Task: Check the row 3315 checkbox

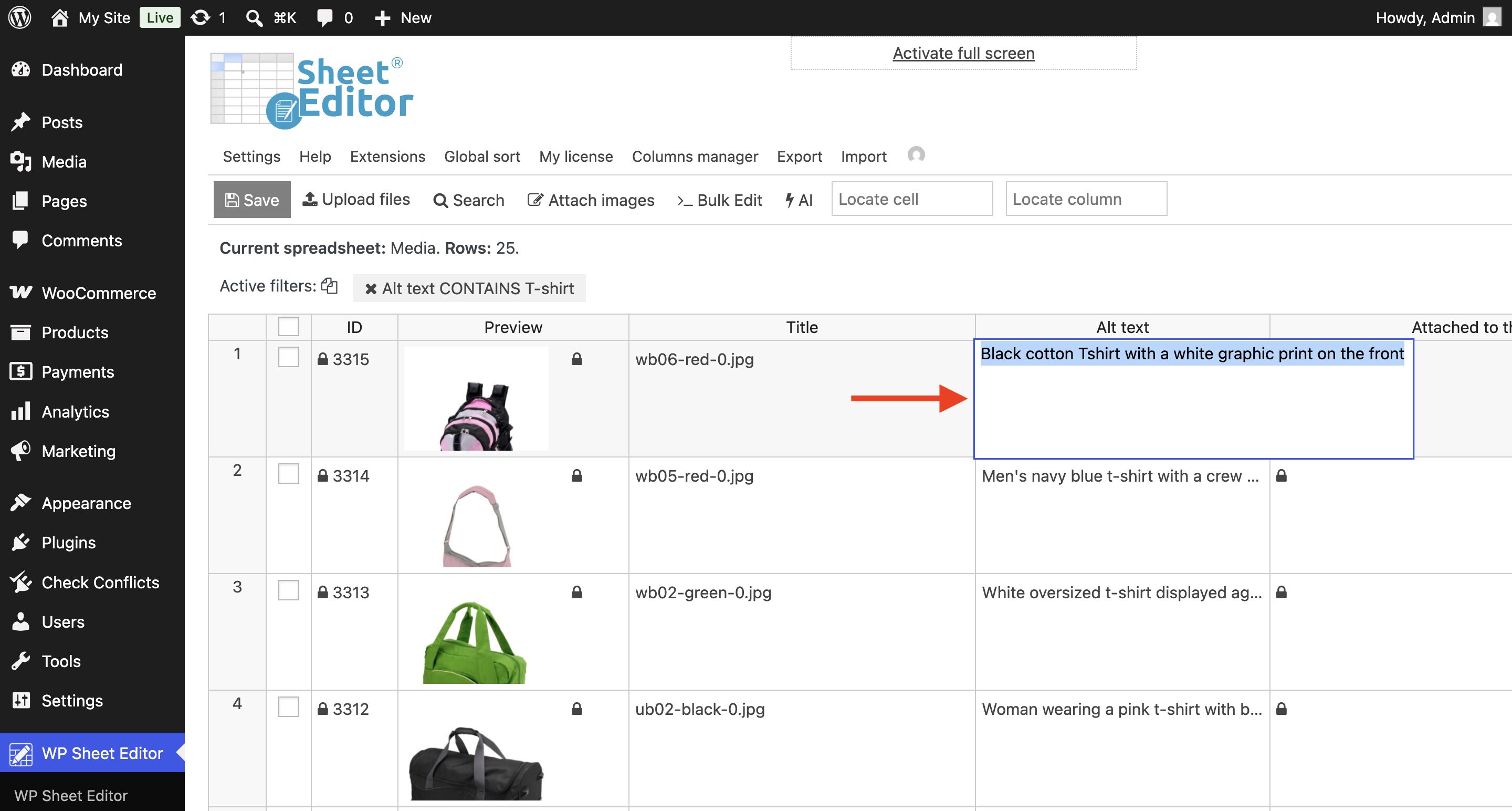Action: click(x=288, y=357)
